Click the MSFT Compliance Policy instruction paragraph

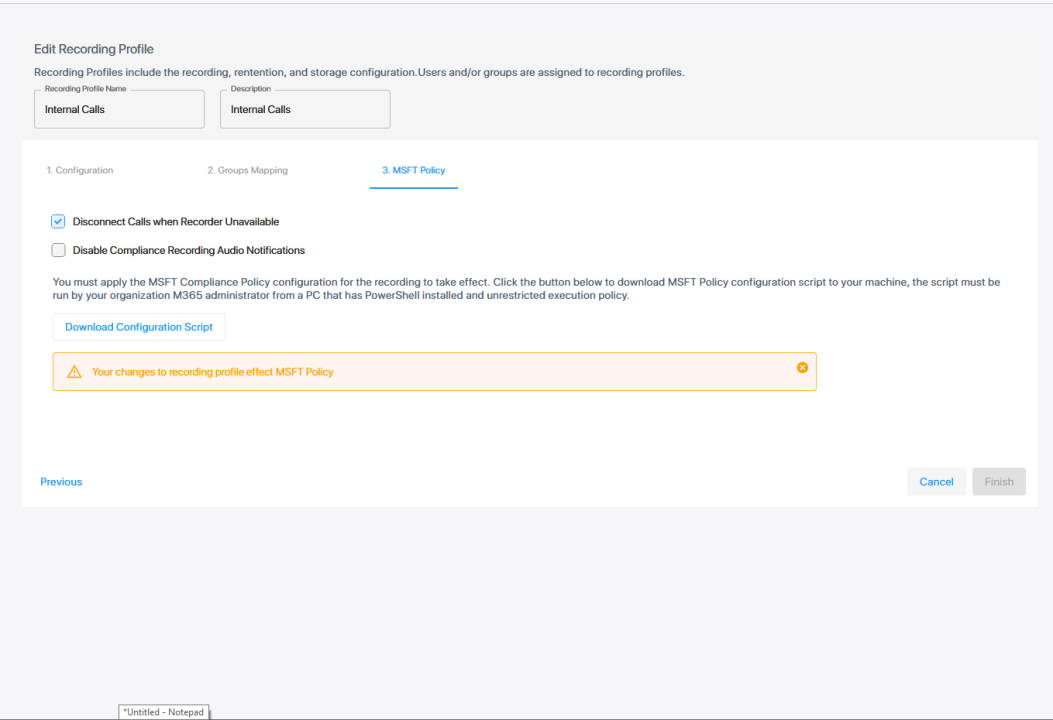coord(526,289)
